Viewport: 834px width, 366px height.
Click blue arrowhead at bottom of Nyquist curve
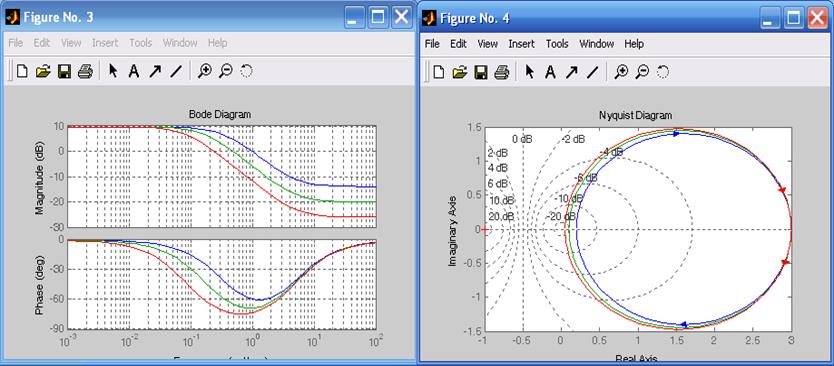coord(684,324)
